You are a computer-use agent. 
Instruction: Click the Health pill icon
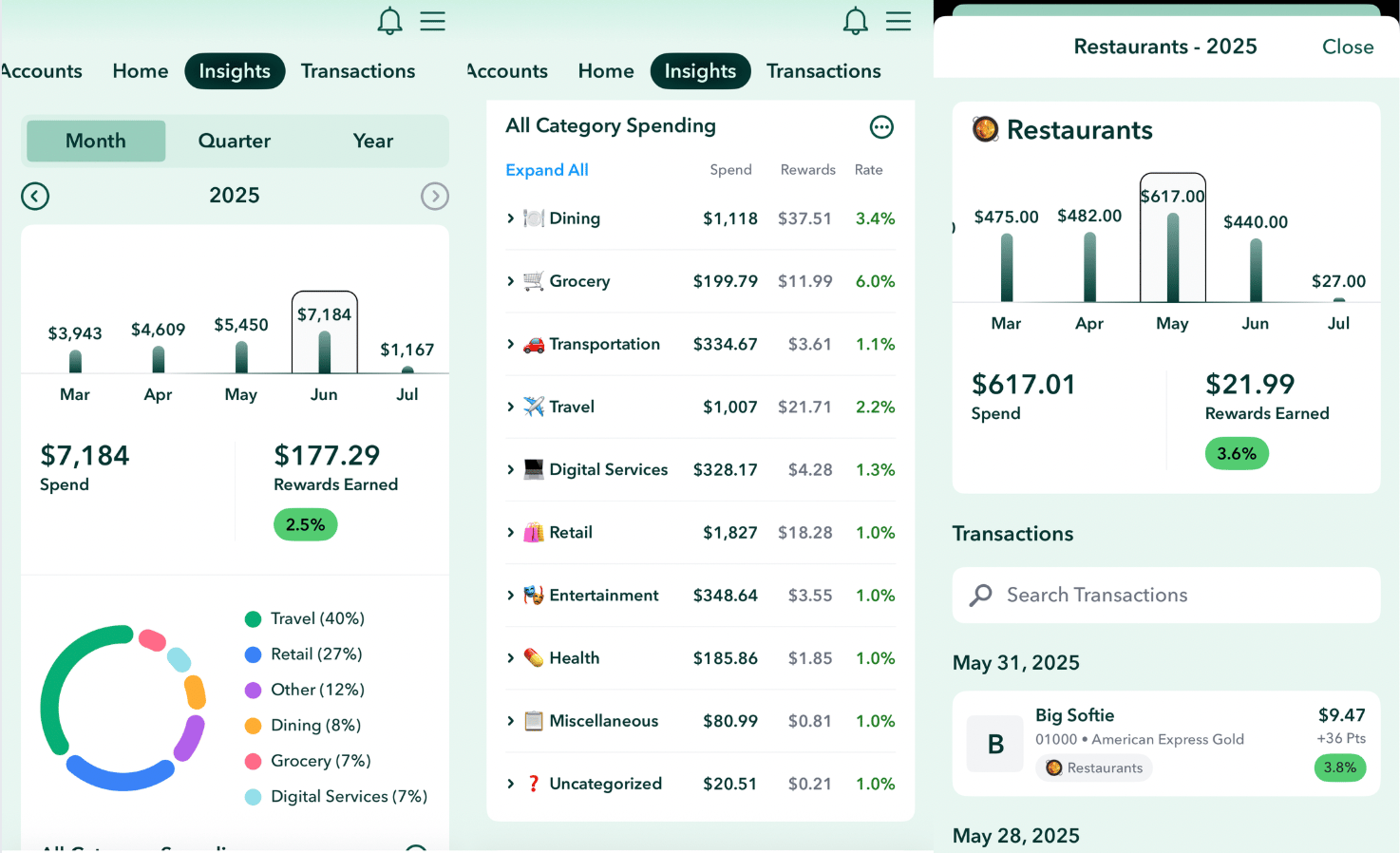click(534, 657)
